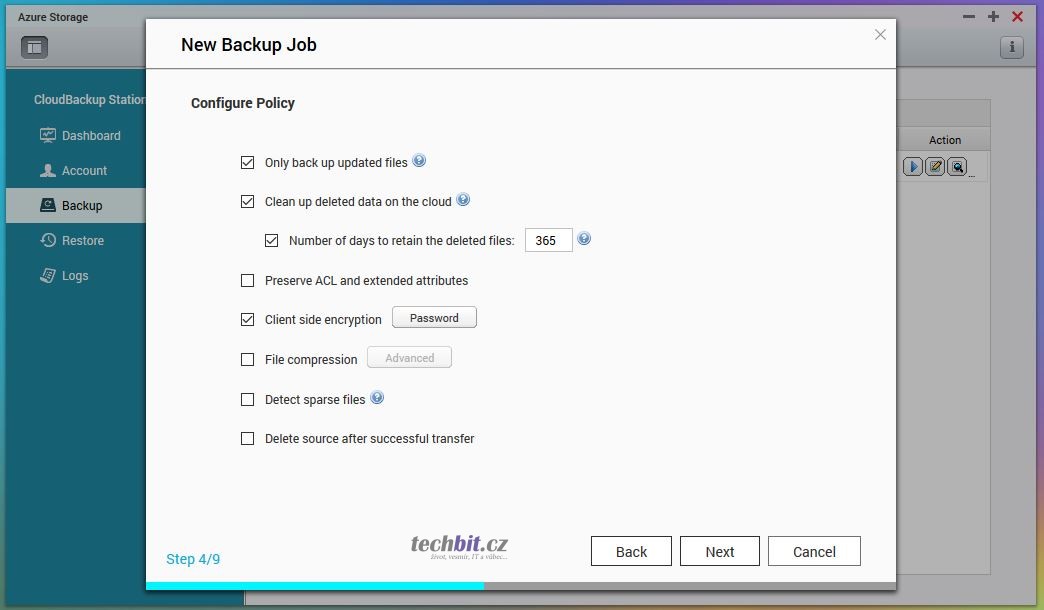
Task: Click the view job details magnifier icon
Action: pyautogui.click(x=957, y=167)
